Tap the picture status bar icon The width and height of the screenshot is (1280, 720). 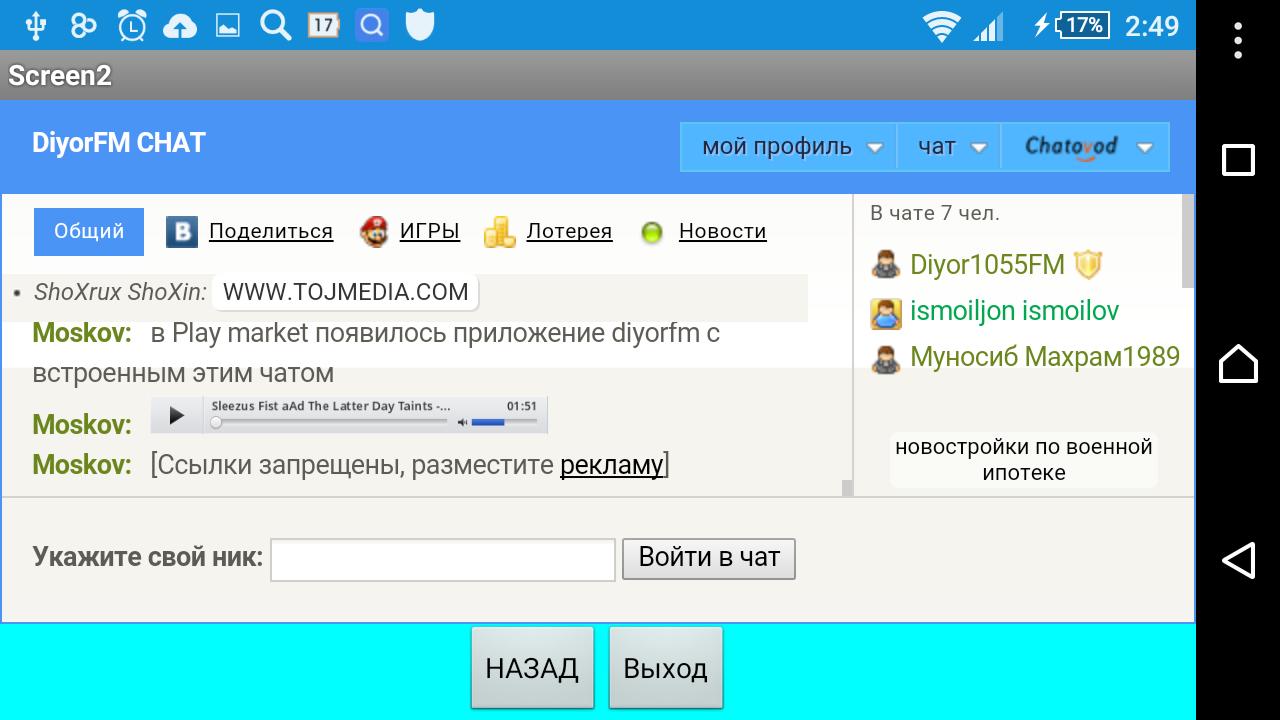pyautogui.click(x=228, y=26)
